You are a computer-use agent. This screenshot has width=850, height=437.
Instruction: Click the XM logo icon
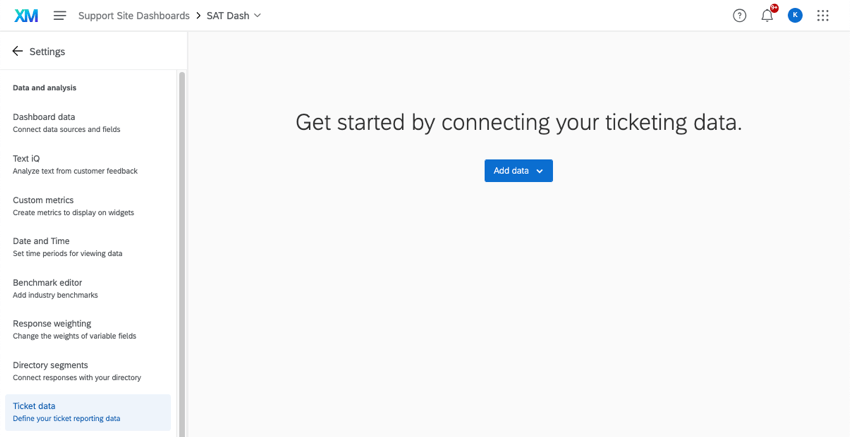tap(26, 16)
